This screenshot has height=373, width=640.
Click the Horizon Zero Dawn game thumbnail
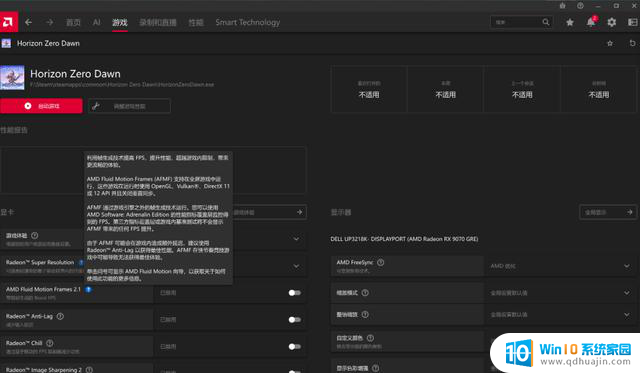(12, 78)
